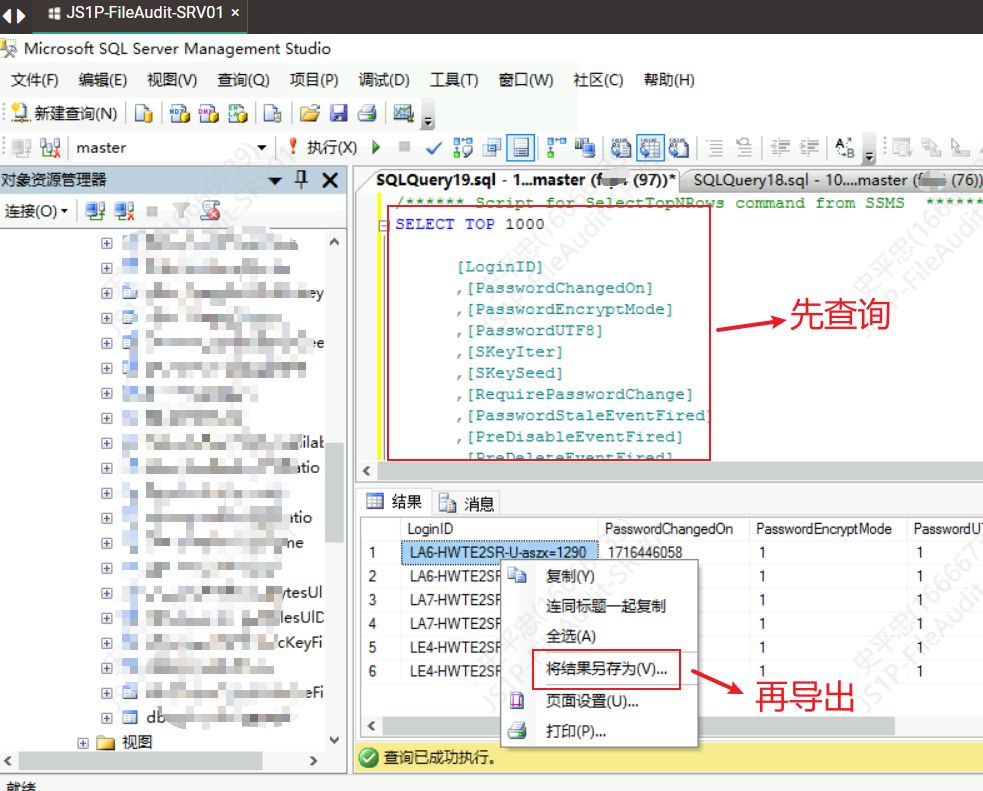Open the 连接(O) dropdown in Object Explorer
Screen dimensions: 983x791
(36, 211)
